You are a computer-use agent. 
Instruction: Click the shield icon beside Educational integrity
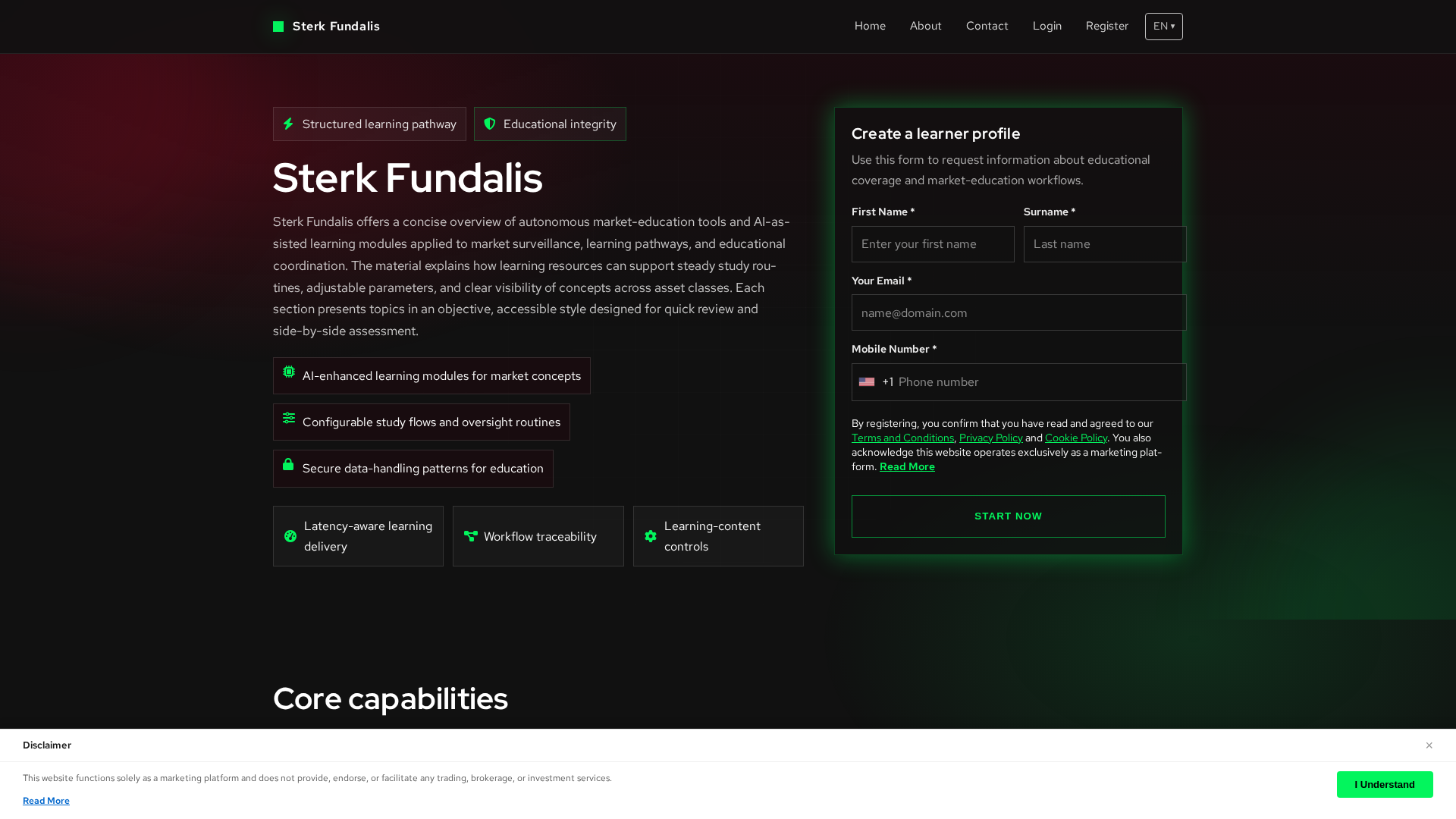[490, 124]
